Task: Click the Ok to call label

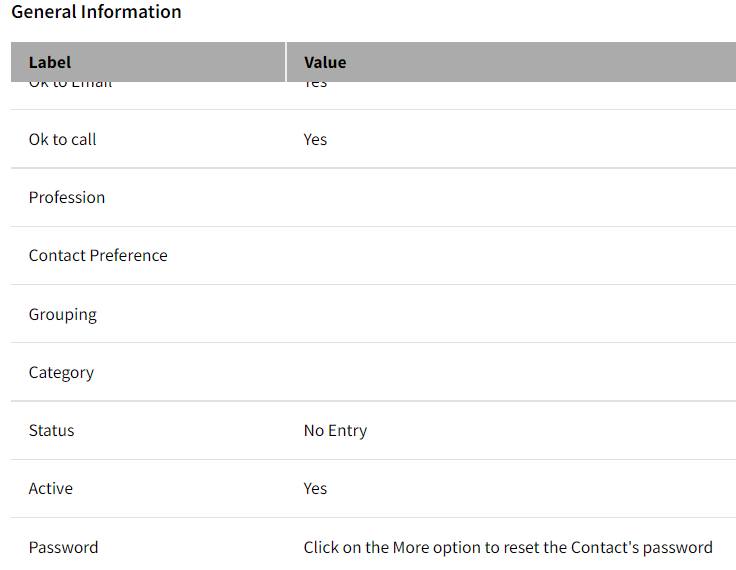Action: 62,139
